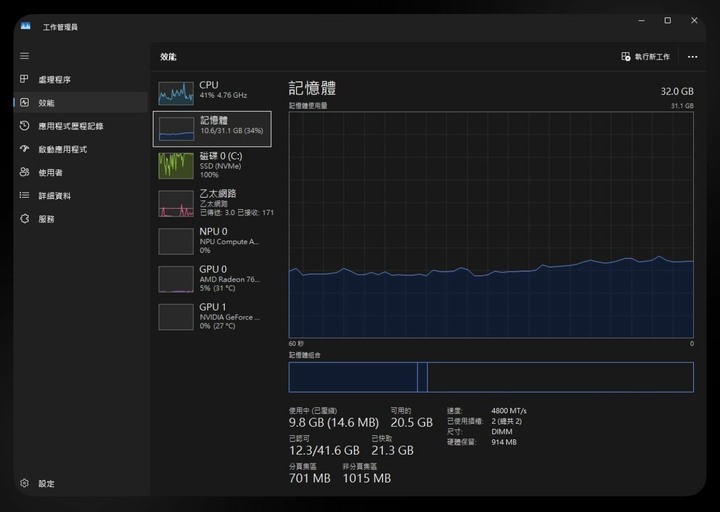Click SSD (NVMe) disk description

(x=220, y=166)
